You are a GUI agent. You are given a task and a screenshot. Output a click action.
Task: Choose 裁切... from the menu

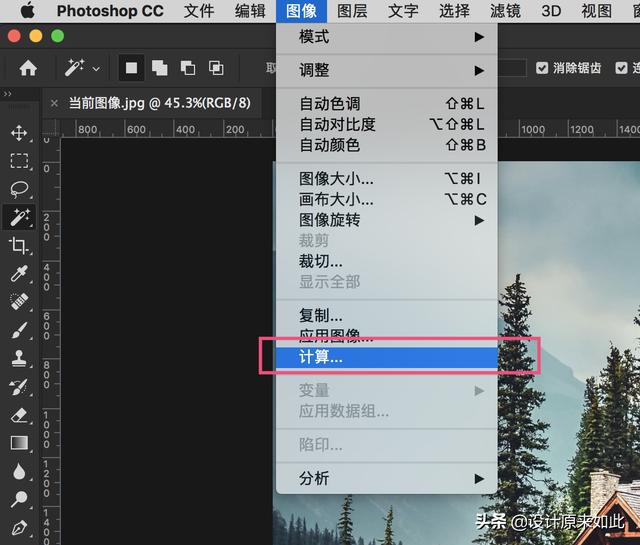[387, 261]
